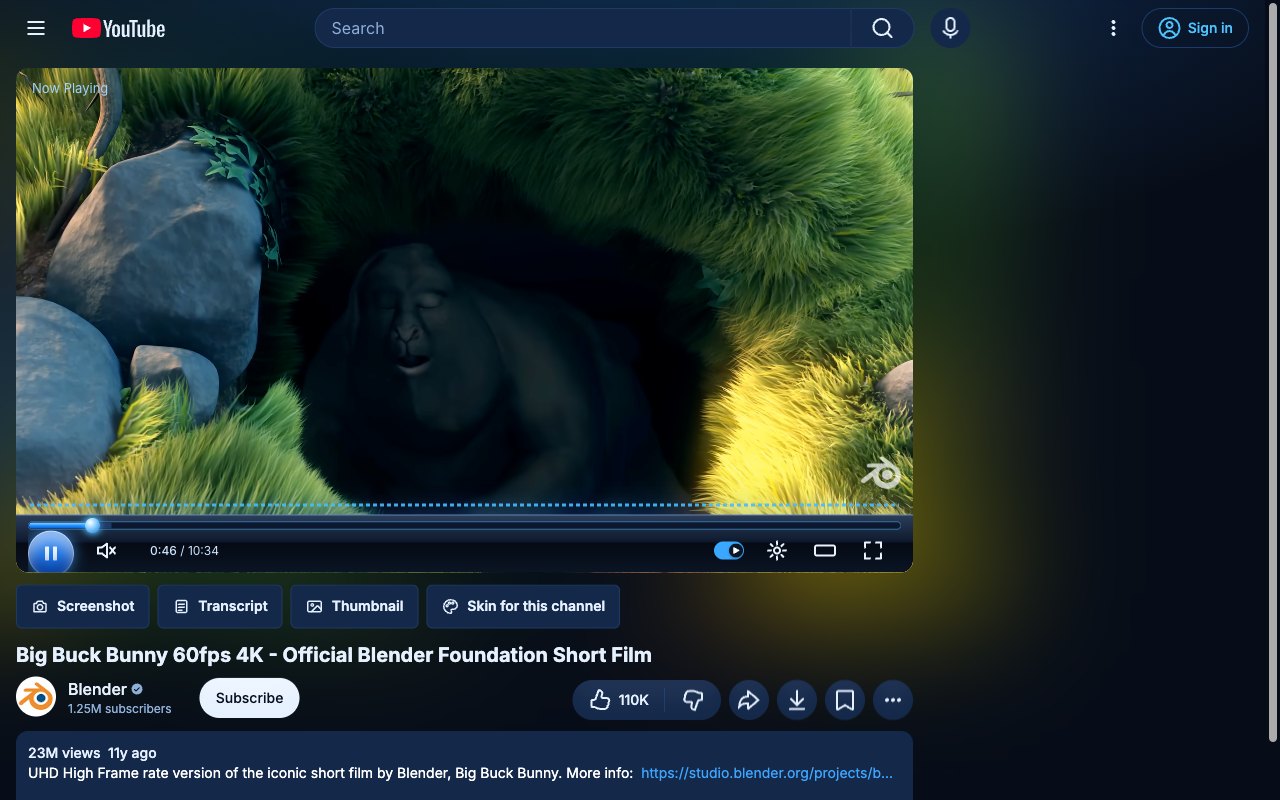The width and height of the screenshot is (1280, 800).
Task: Click the 1.25M subscribers text
Action: [x=120, y=709]
